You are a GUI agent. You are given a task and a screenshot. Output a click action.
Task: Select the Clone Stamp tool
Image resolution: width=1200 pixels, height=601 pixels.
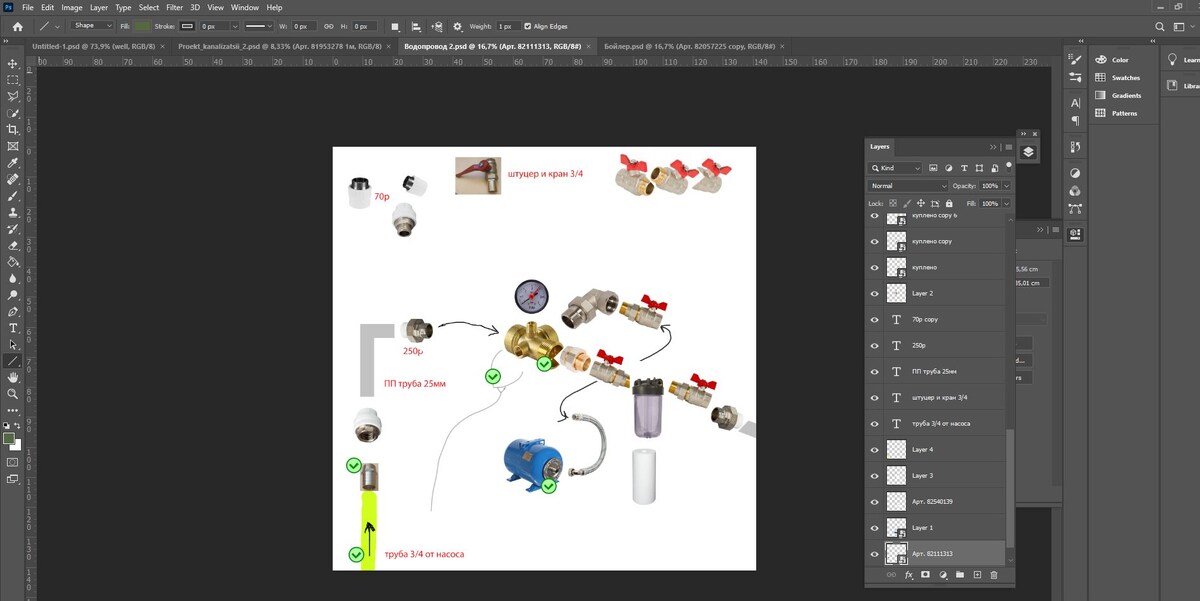pos(13,212)
